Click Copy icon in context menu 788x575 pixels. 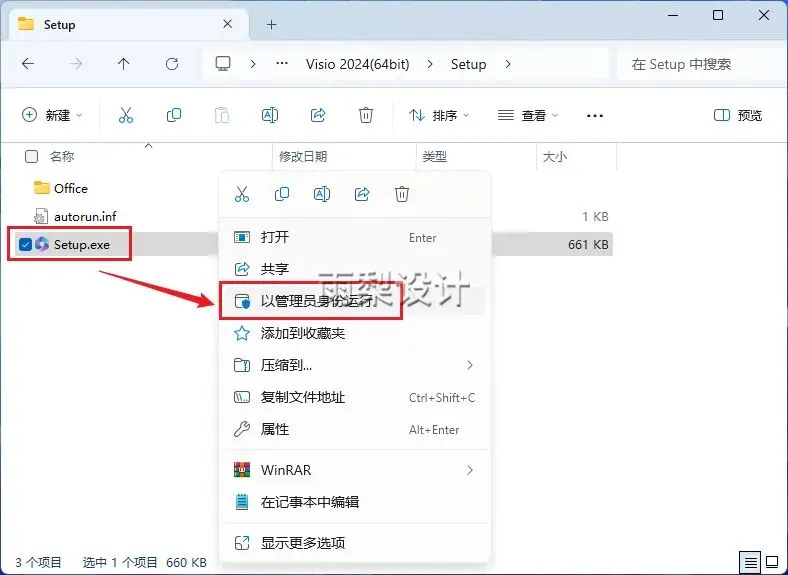282,194
